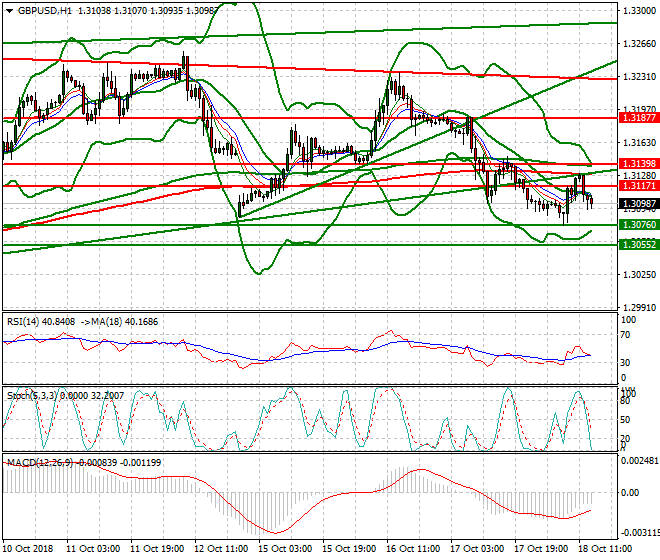660x560 pixels.
Task: Select the Stochastic scale level 50
Action: click(x=626, y=420)
